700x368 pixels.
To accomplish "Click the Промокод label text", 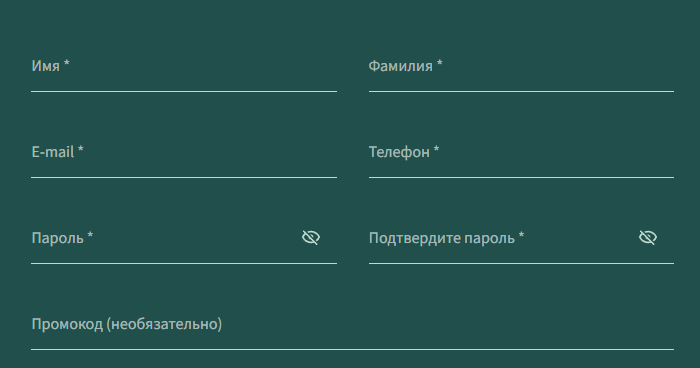I will point(67,324).
